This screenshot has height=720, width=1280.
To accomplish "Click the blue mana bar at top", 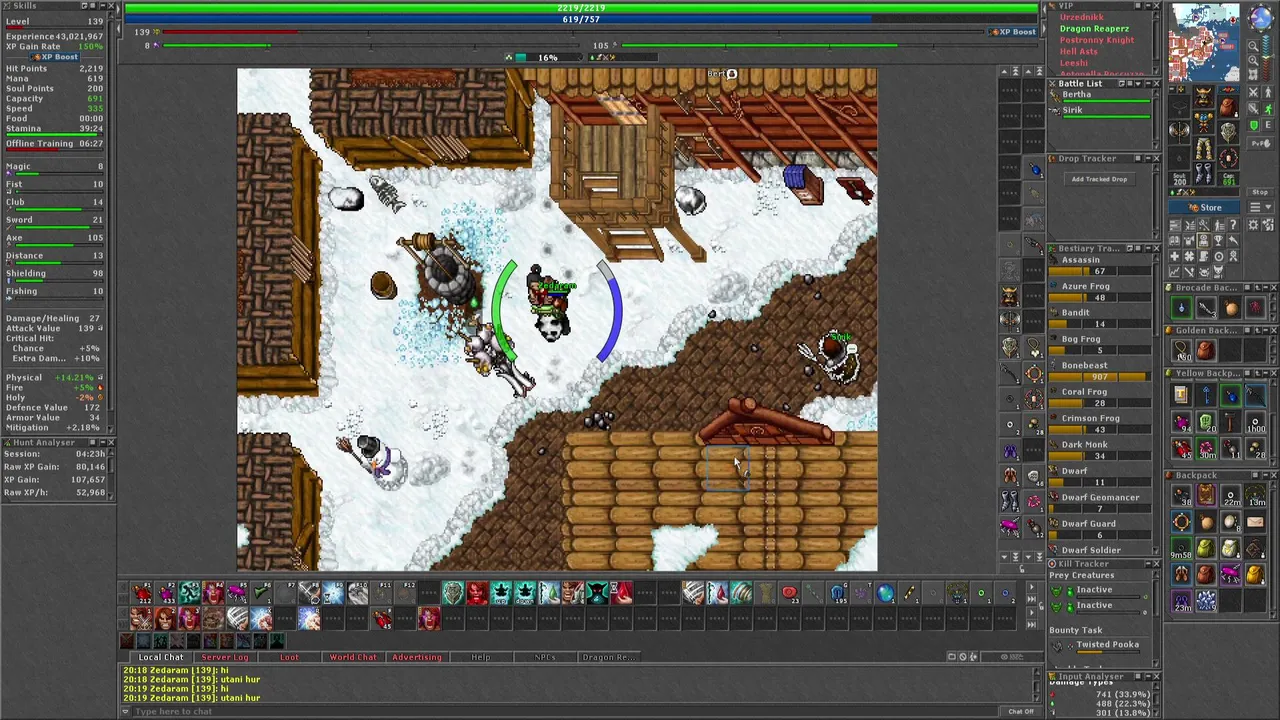I will click(x=581, y=19).
